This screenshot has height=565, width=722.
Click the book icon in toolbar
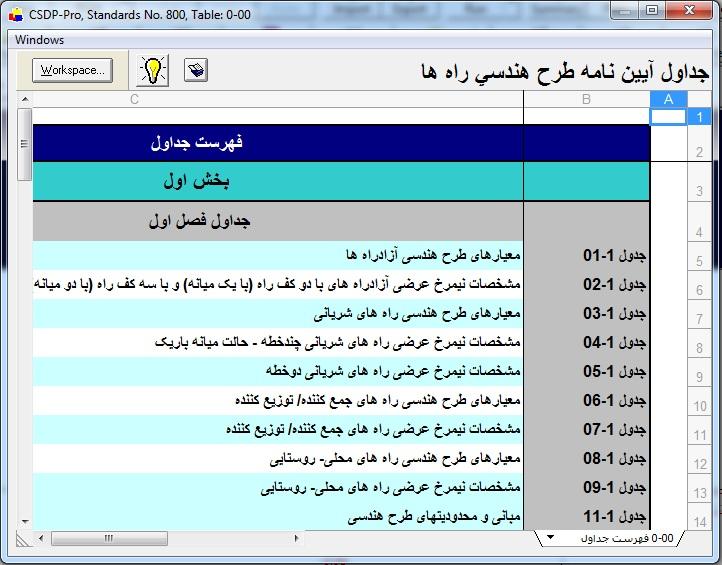tap(196, 70)
